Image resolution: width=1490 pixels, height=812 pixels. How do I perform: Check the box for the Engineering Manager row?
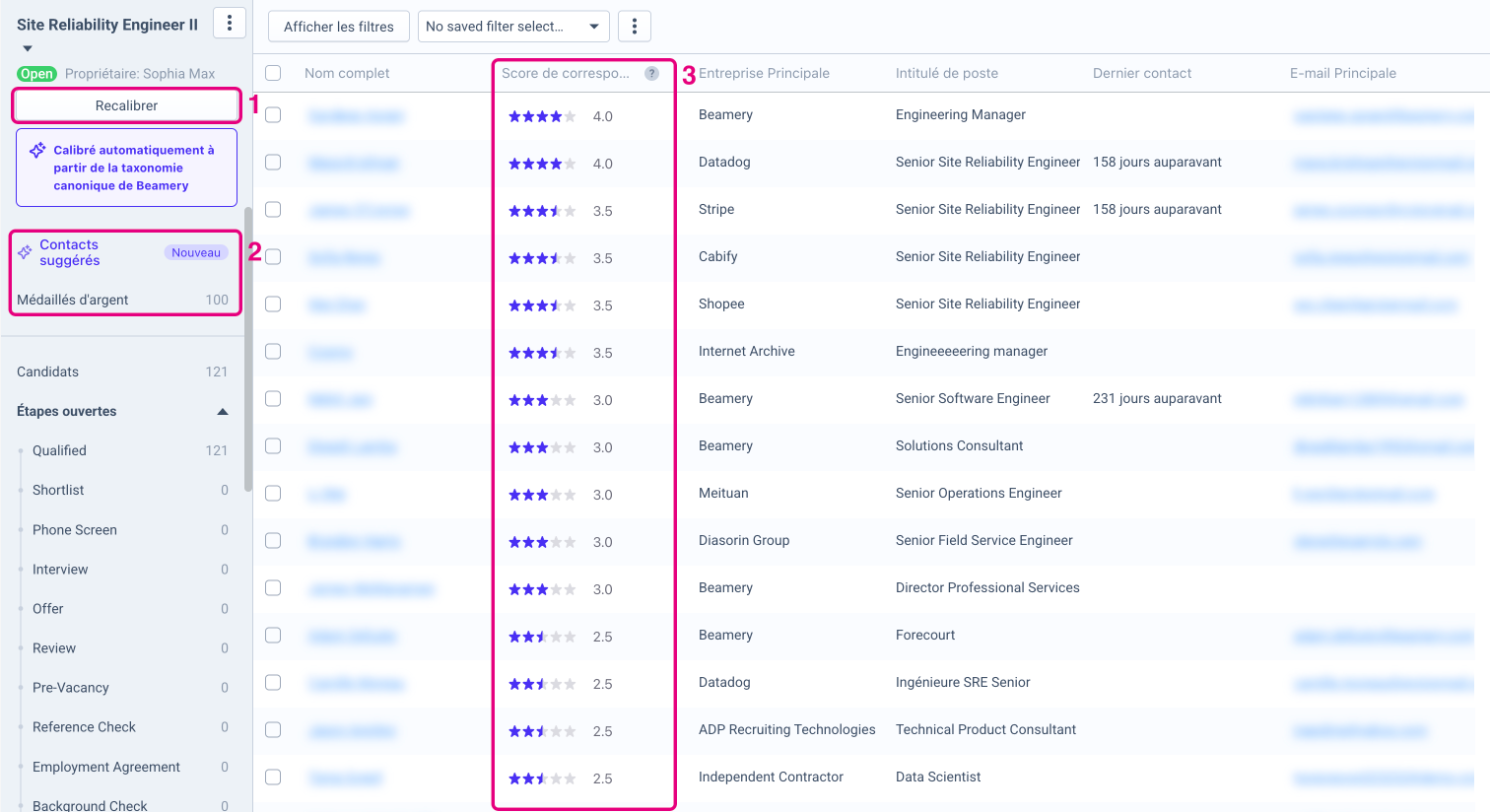click(x=273, y=115)
